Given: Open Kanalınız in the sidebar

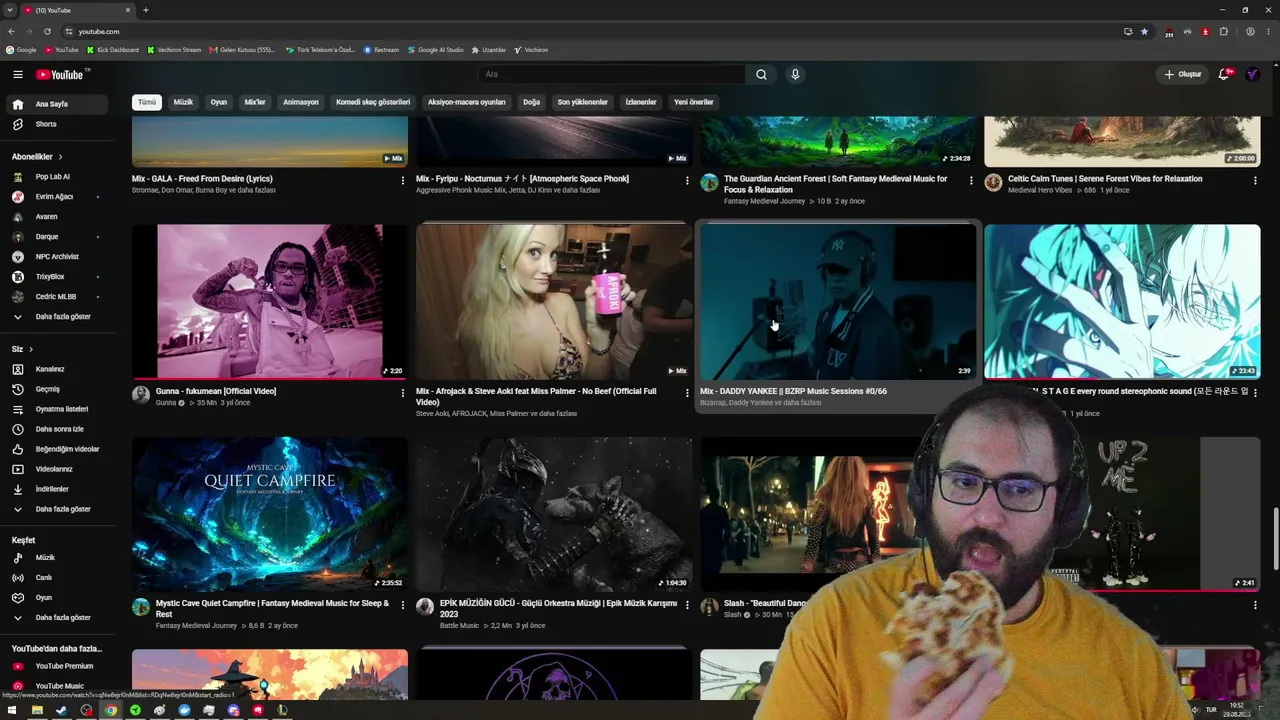Looking at the screenshot, I should [x=55, y=369].
